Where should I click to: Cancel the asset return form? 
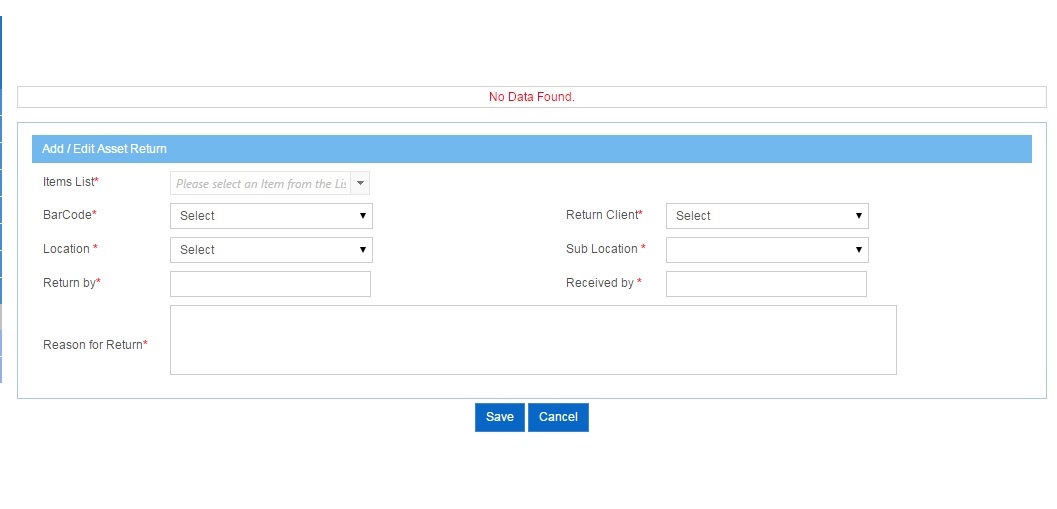click(558, 417)
